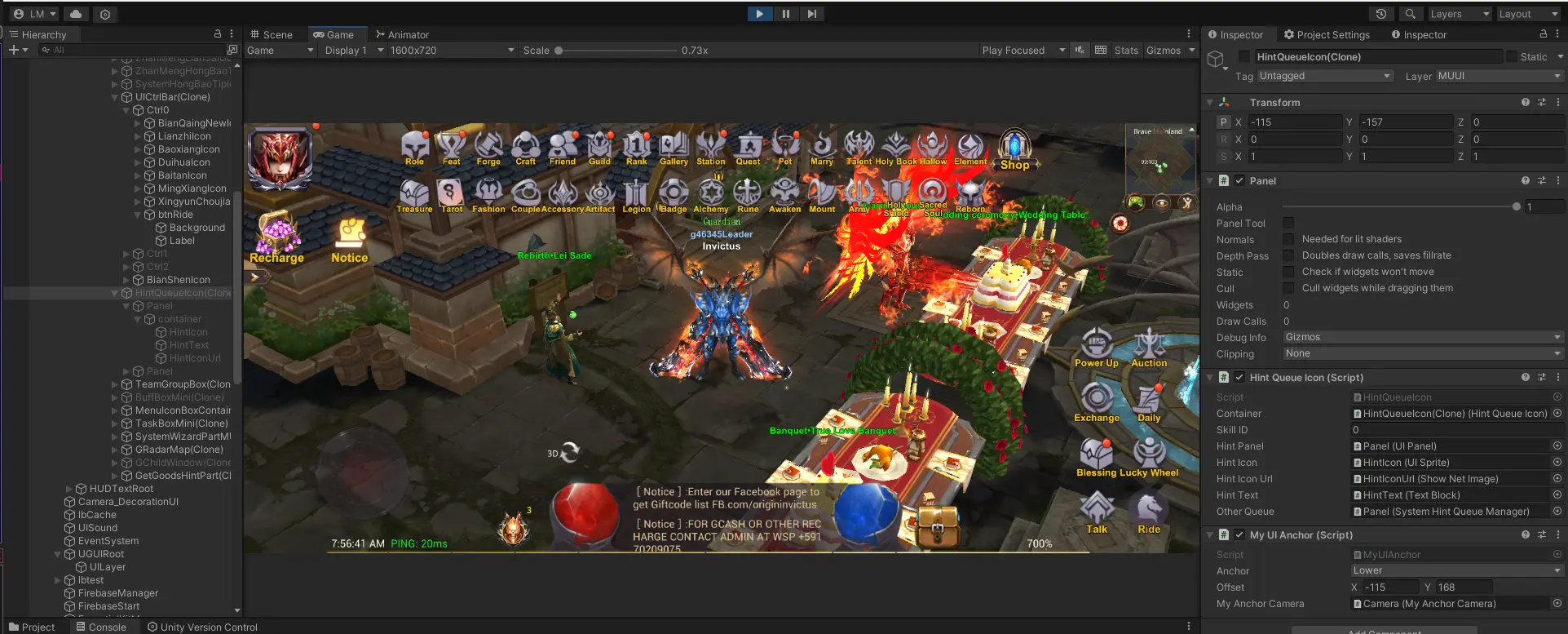1568x634 pixels.
Task: Open the Clipping dropdown
Action: click(x=1423, y=353)
